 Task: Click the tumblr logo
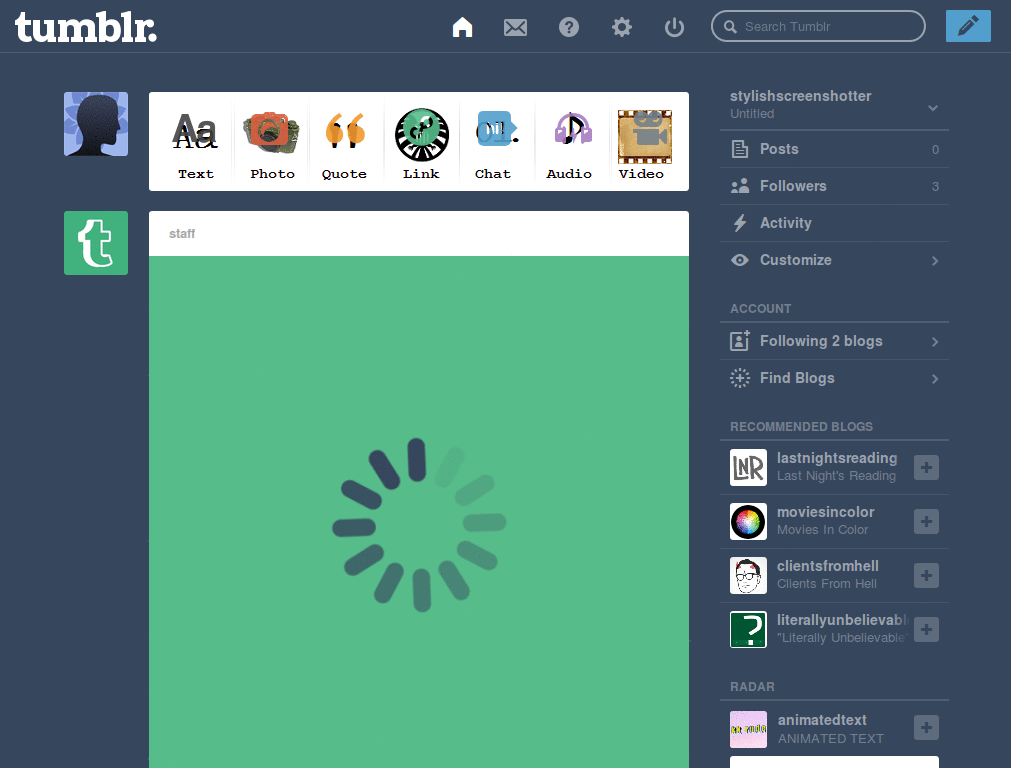click(x=86, y=28)
